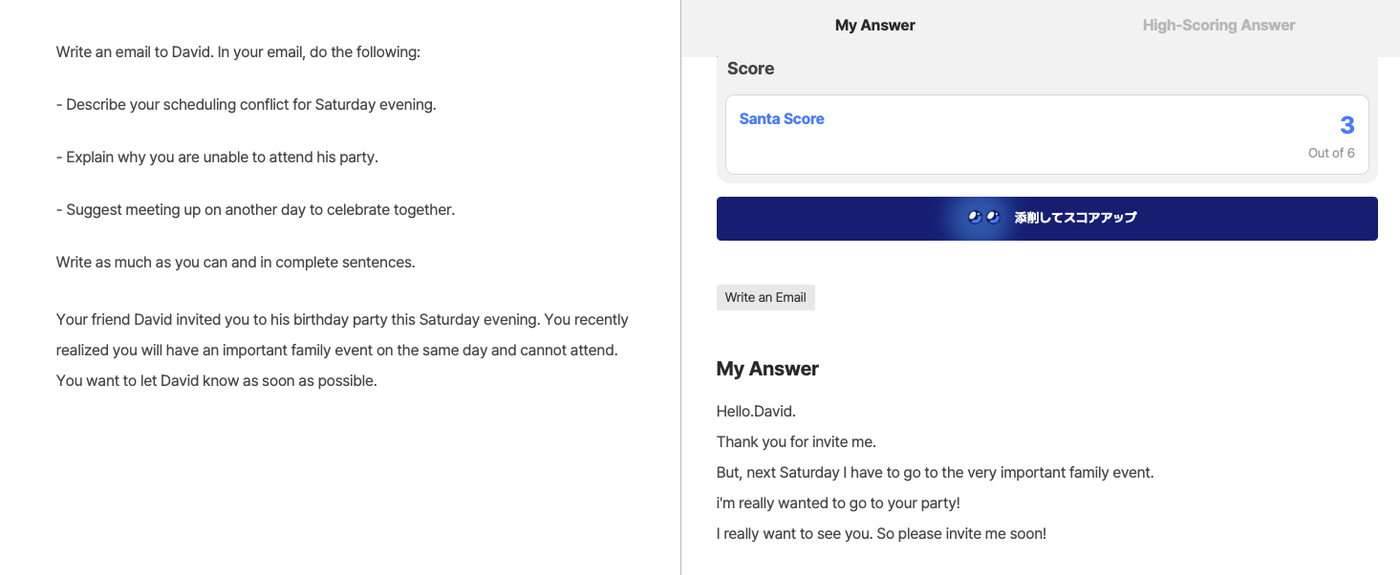Viewport: 1400px width, 575px height.
Task: Click the sentence about the family event
Action: [935, 472]
